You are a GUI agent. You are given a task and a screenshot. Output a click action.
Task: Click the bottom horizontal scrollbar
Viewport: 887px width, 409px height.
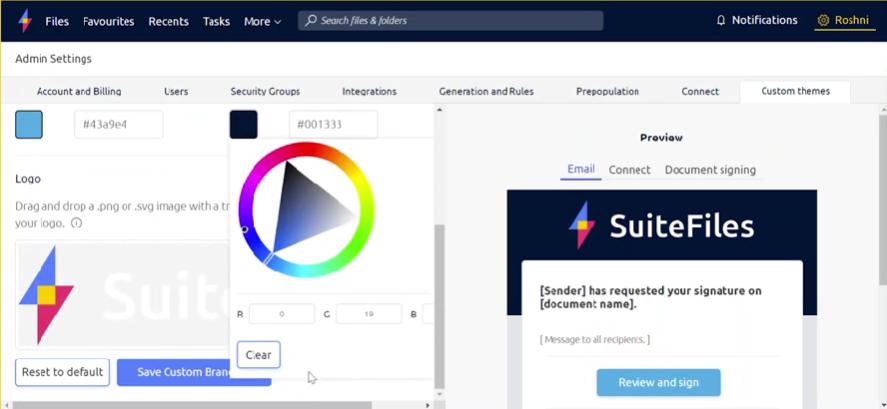[192, 405]
